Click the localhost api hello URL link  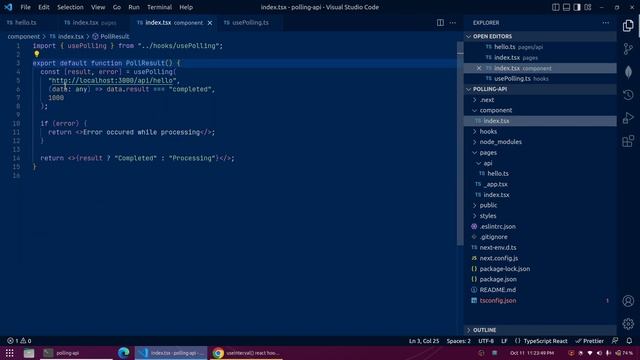[112, 80]
